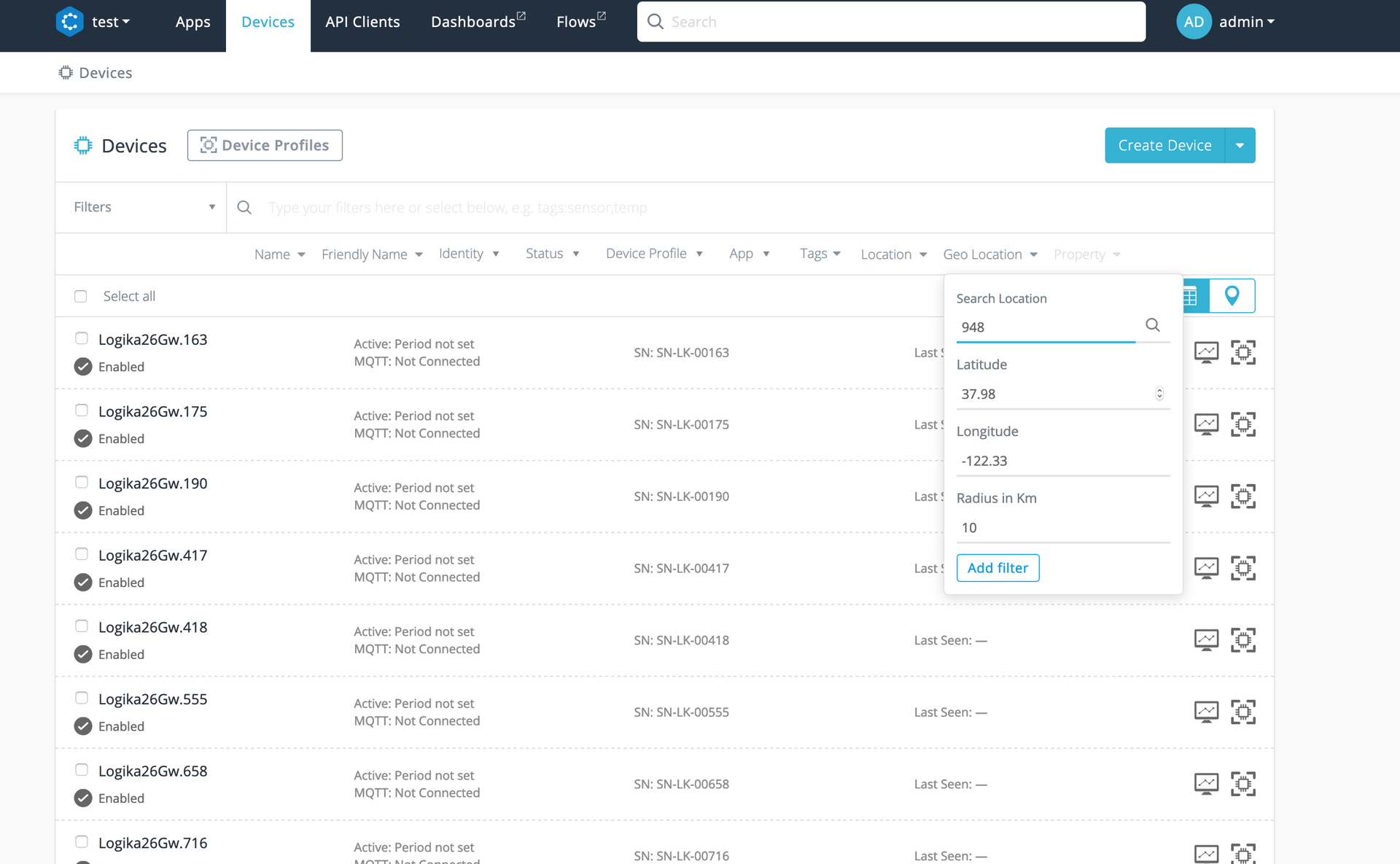Open the Status filter dropdown
This screenshot has width=1400, height=864.
coord(552,254)
